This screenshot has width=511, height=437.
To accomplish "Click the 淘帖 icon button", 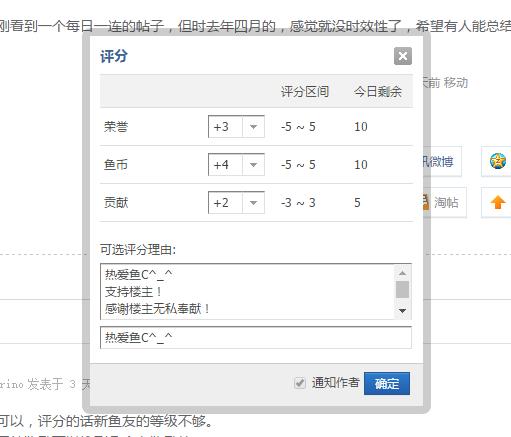I will (x=445, y=202).
